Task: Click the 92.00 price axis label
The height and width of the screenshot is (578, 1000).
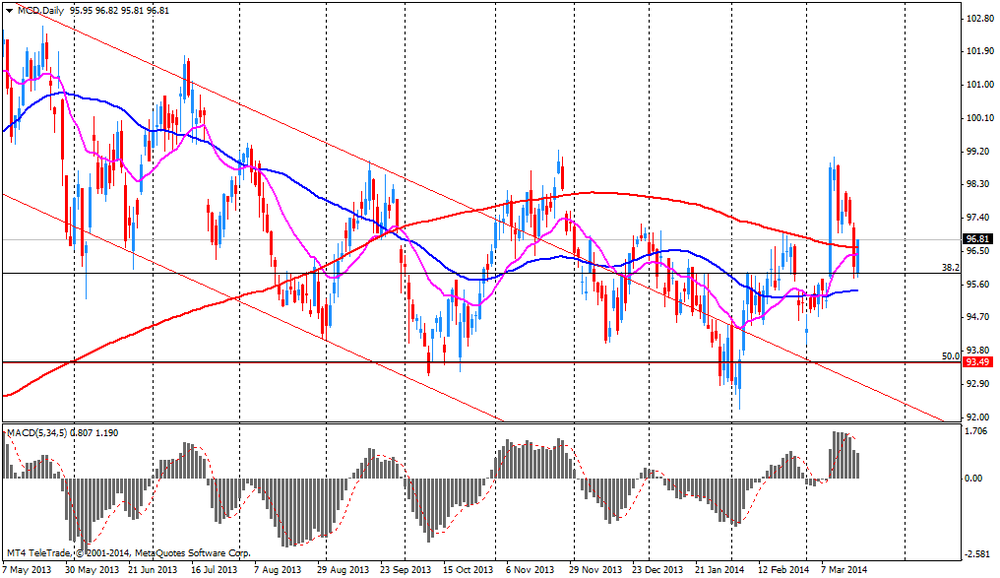Action: coord(980,417)
